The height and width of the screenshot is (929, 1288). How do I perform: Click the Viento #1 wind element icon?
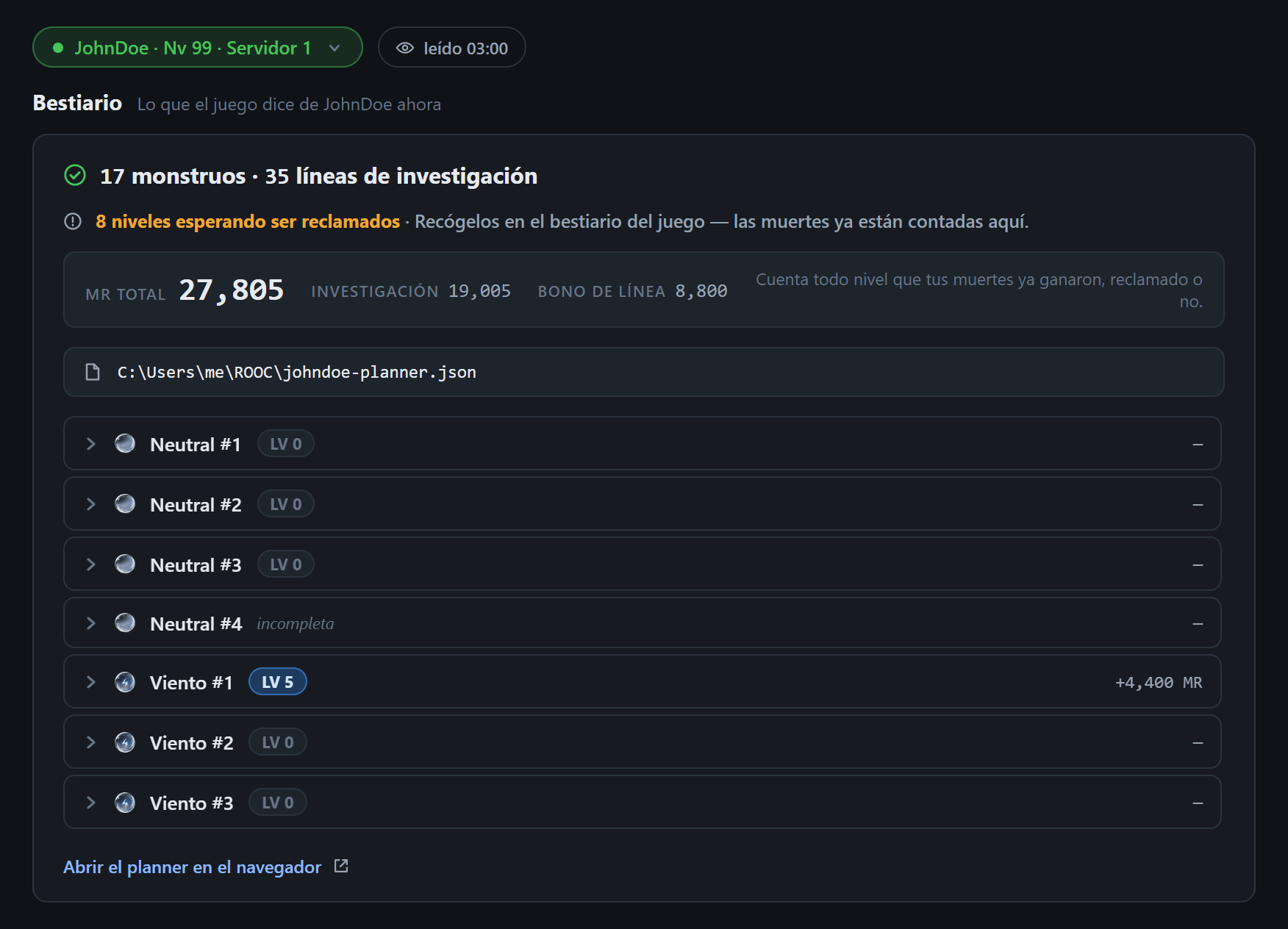pos(125,682)
